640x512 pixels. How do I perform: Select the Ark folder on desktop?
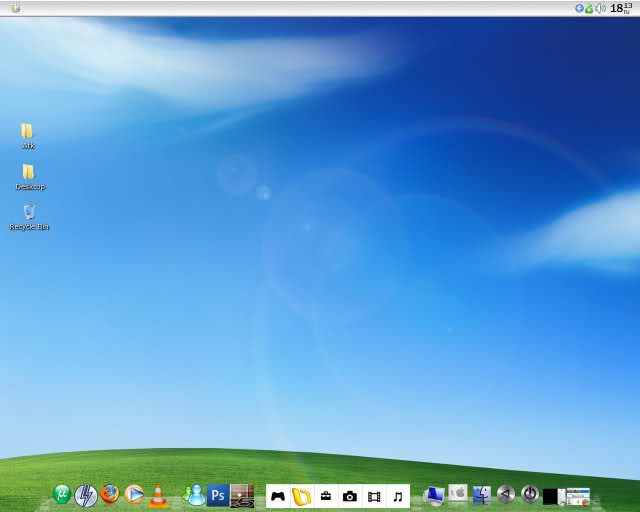[x=28, y=136]
